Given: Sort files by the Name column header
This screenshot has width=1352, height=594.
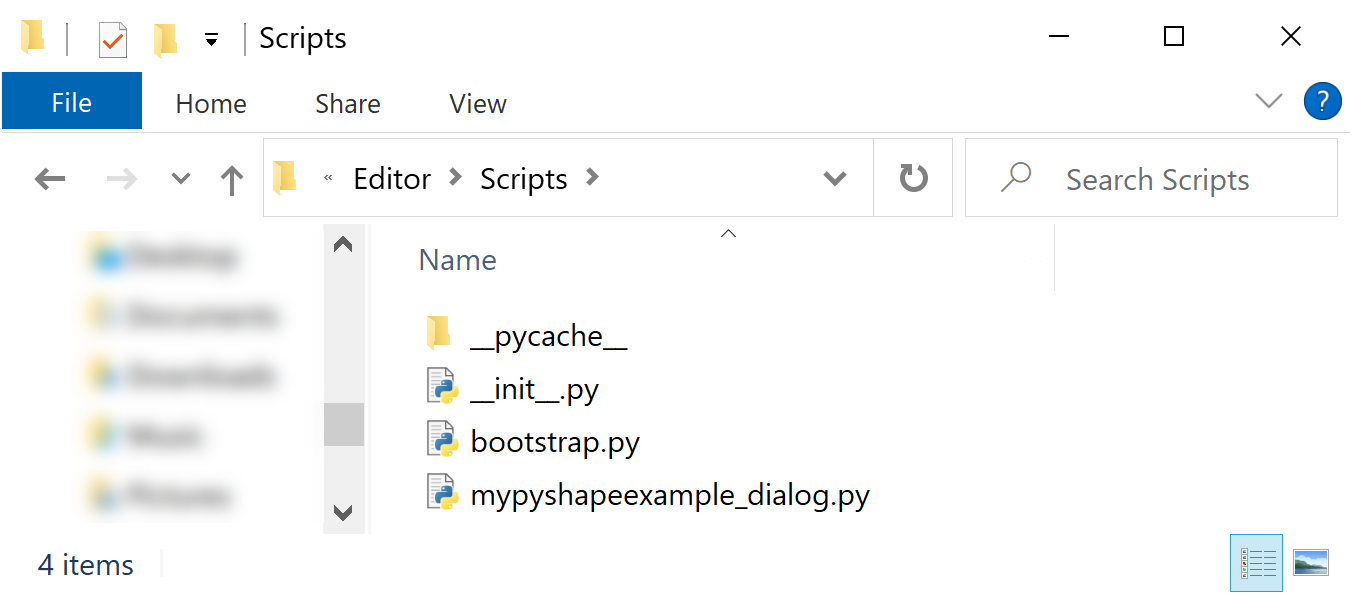Looking at the screenshot, I should pos(458,260).
